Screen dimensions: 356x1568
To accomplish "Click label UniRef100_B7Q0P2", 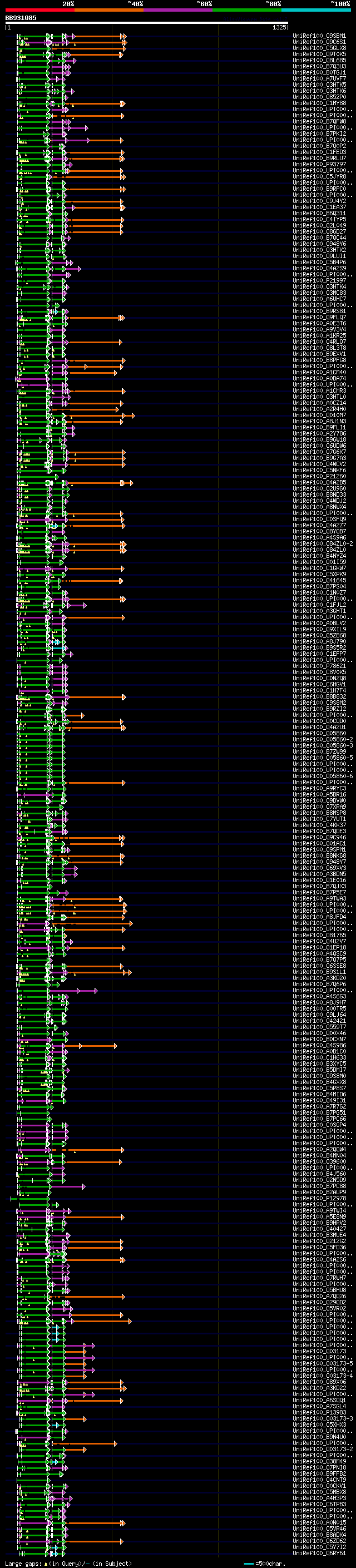I will click(x=319, y=146).
